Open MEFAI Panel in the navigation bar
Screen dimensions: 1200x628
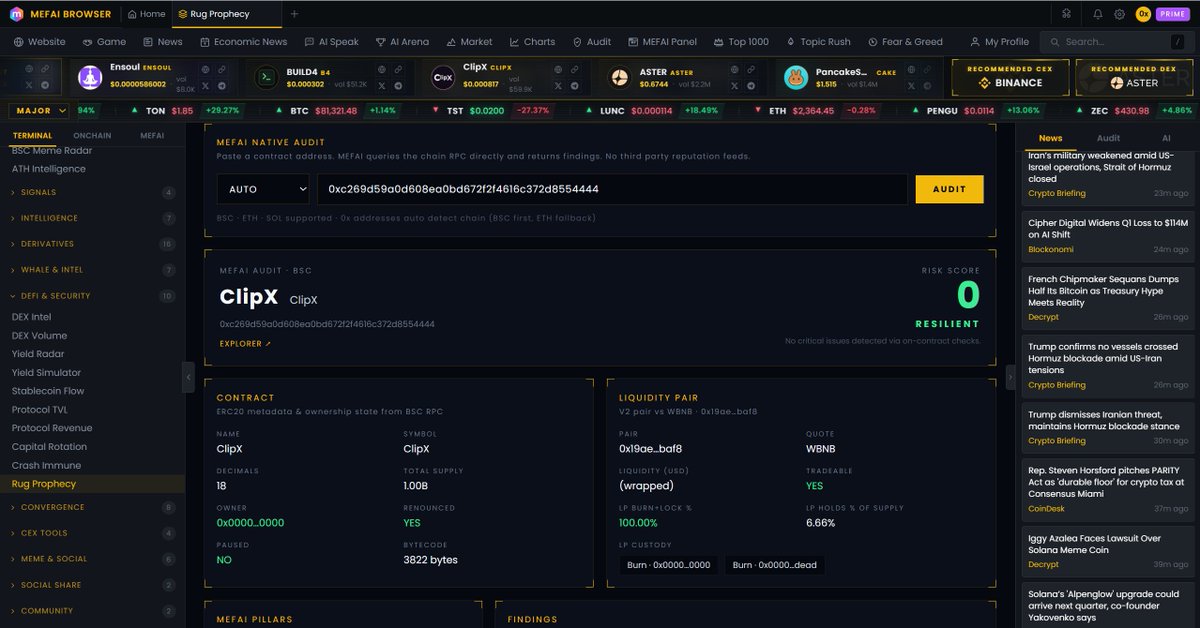click(x=662, y=42)
